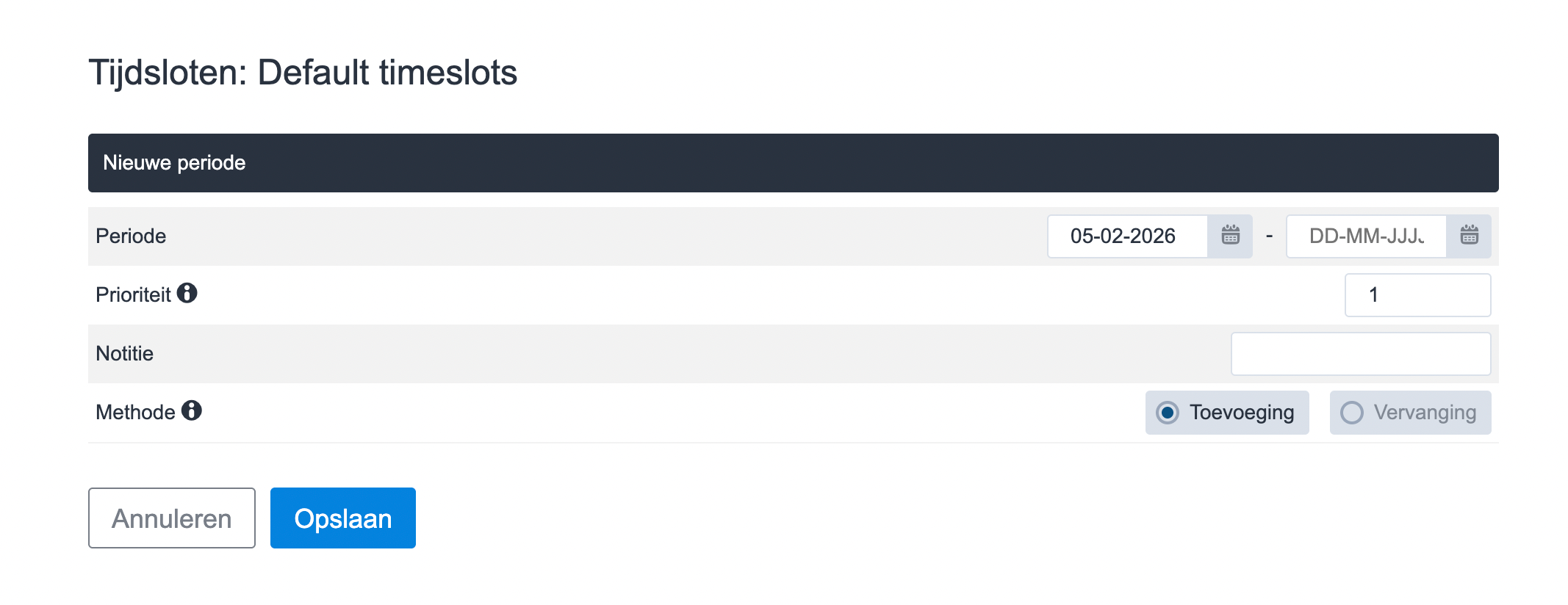Screen dimensions: 1568x605
Task: Click the dash between the date fields
Action: click(x=1269, y=236)
